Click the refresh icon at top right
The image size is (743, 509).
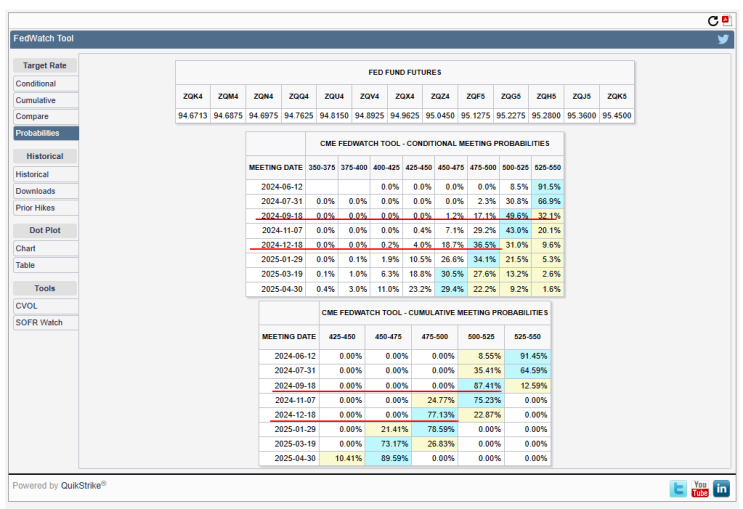tap(713, 21)
